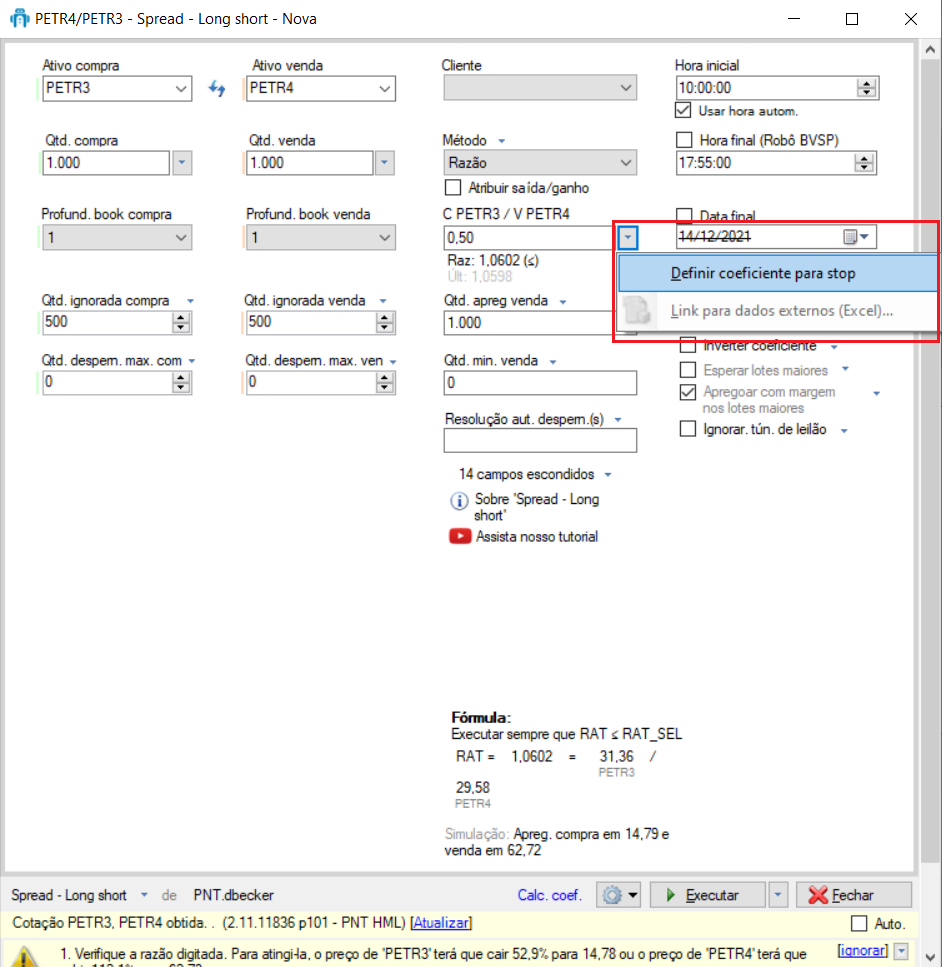The image size is (942, 967).
Task: Open the gear settings button
Action: (x=618, y=894)
